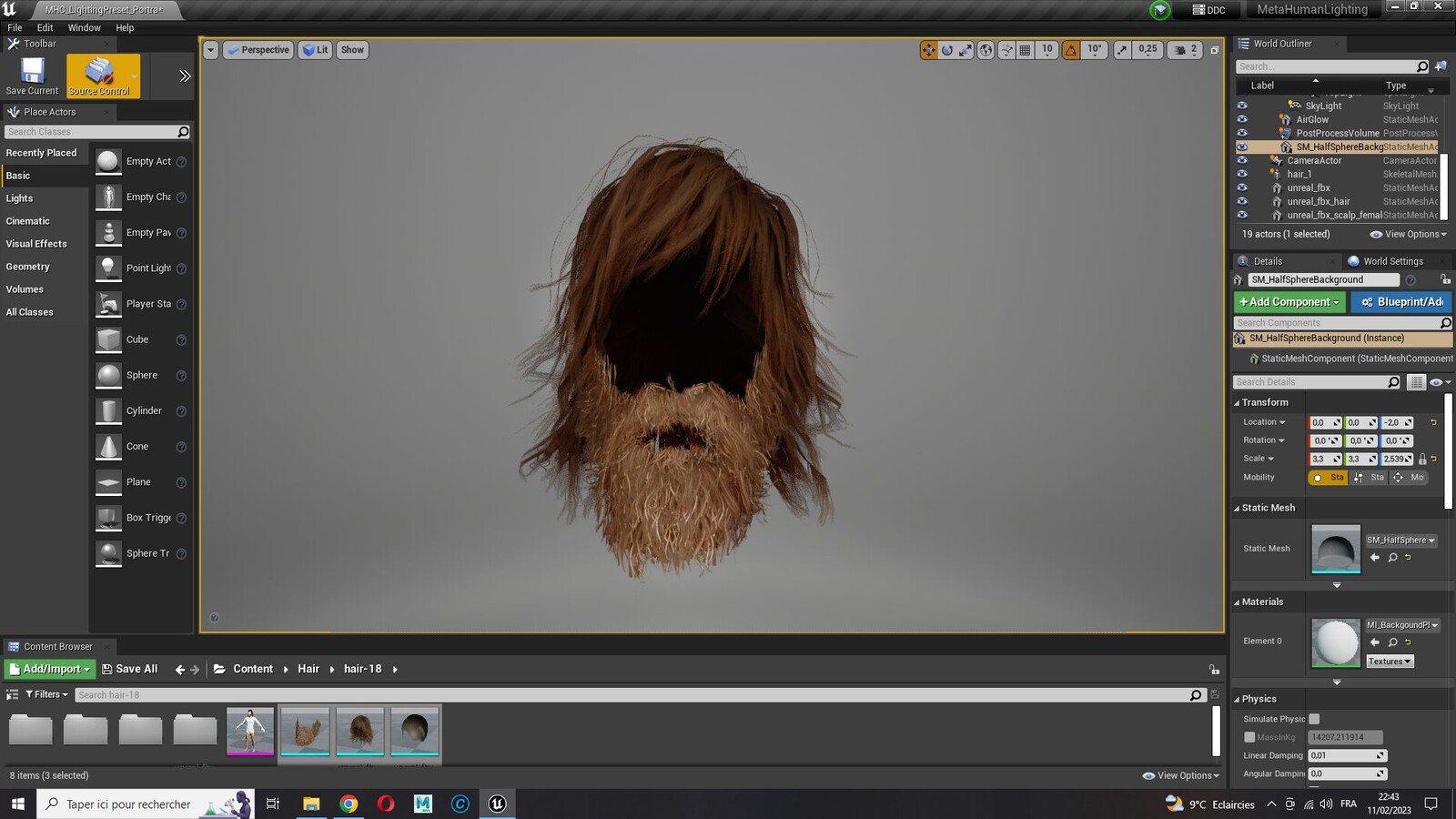Toggle the angle snapping icon in viewport
This screenshot has height=819, width=1456.
coord(1071,50)
